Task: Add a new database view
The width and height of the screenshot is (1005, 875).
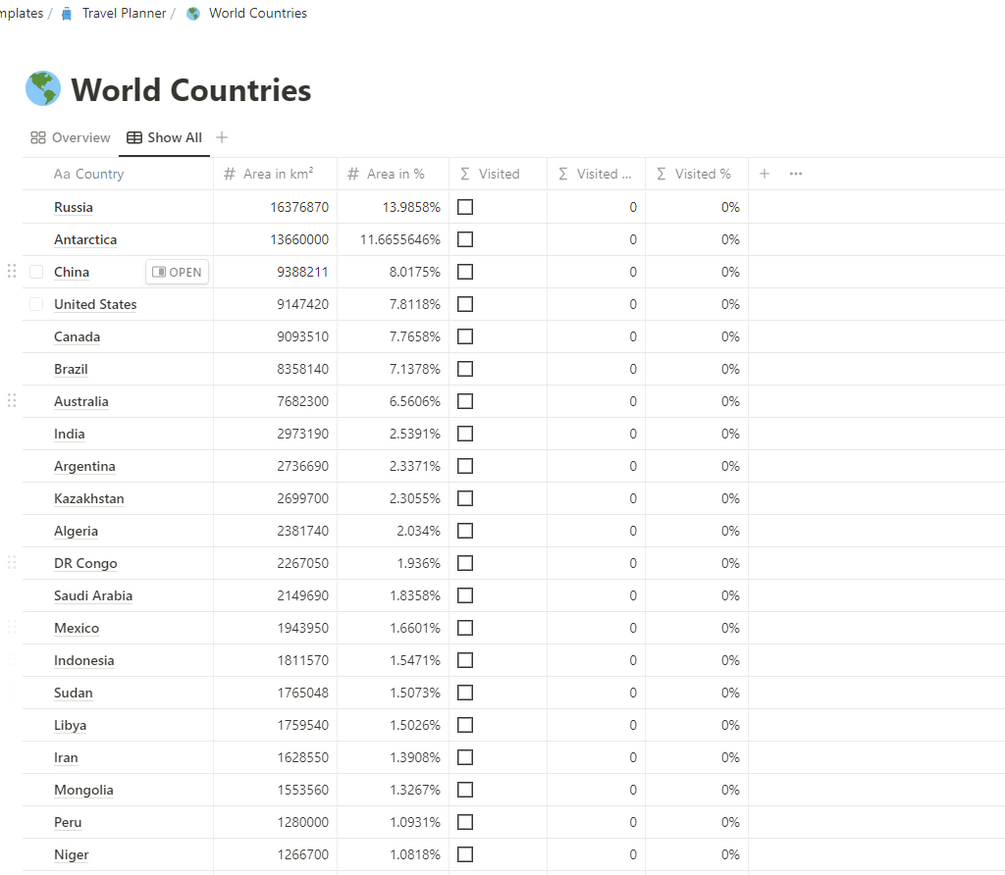Action: pyautogui.click(x=222, y=138)
